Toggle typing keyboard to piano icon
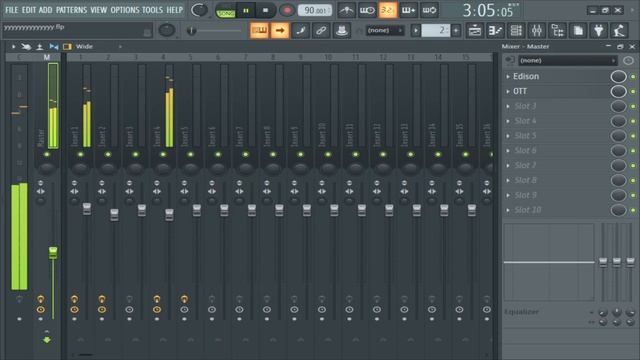 [259, 30]
